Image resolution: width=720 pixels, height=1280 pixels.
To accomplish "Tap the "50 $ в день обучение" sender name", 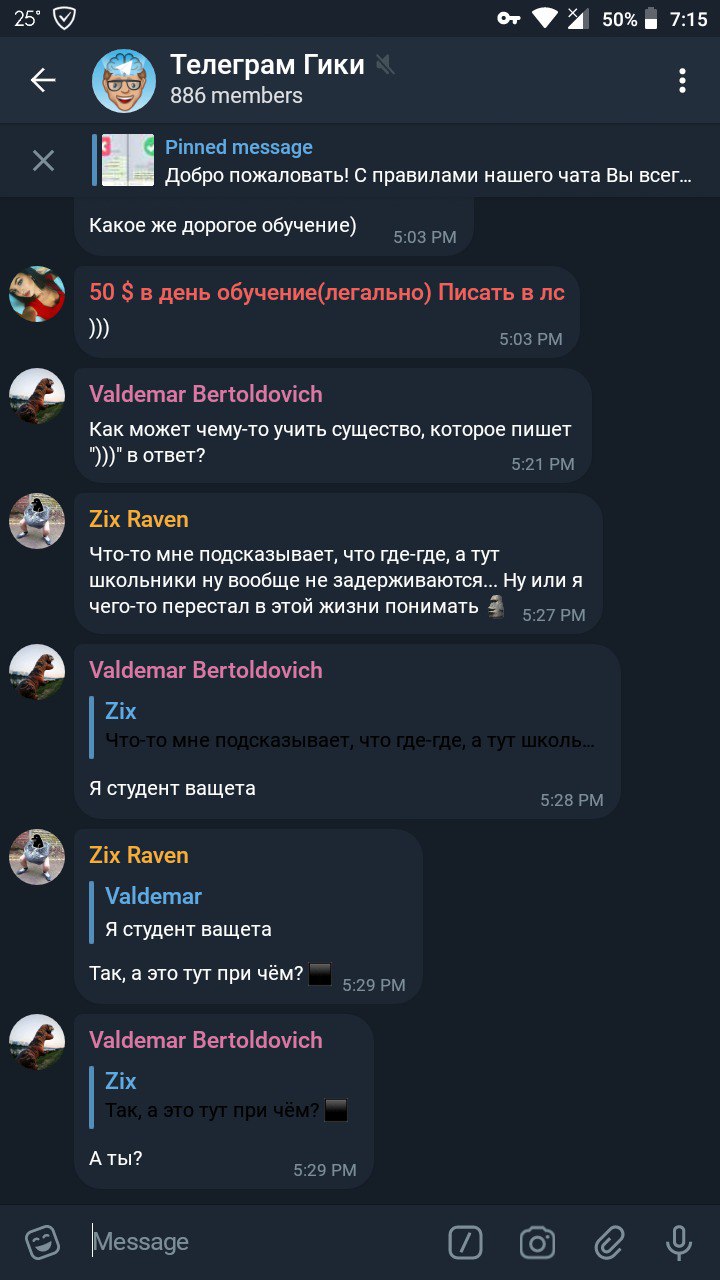I will 327,292.
